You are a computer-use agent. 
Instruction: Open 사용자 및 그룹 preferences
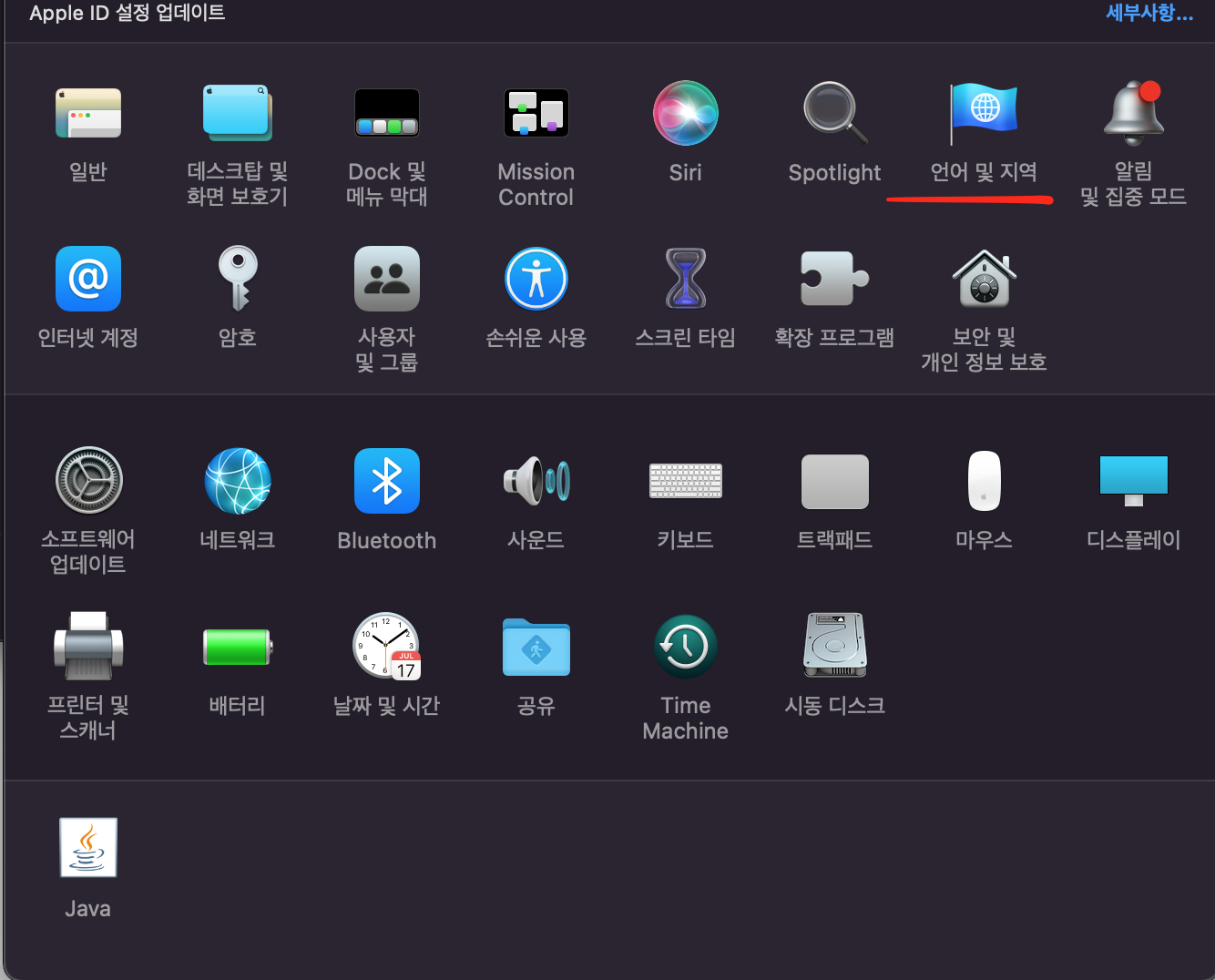387,279
